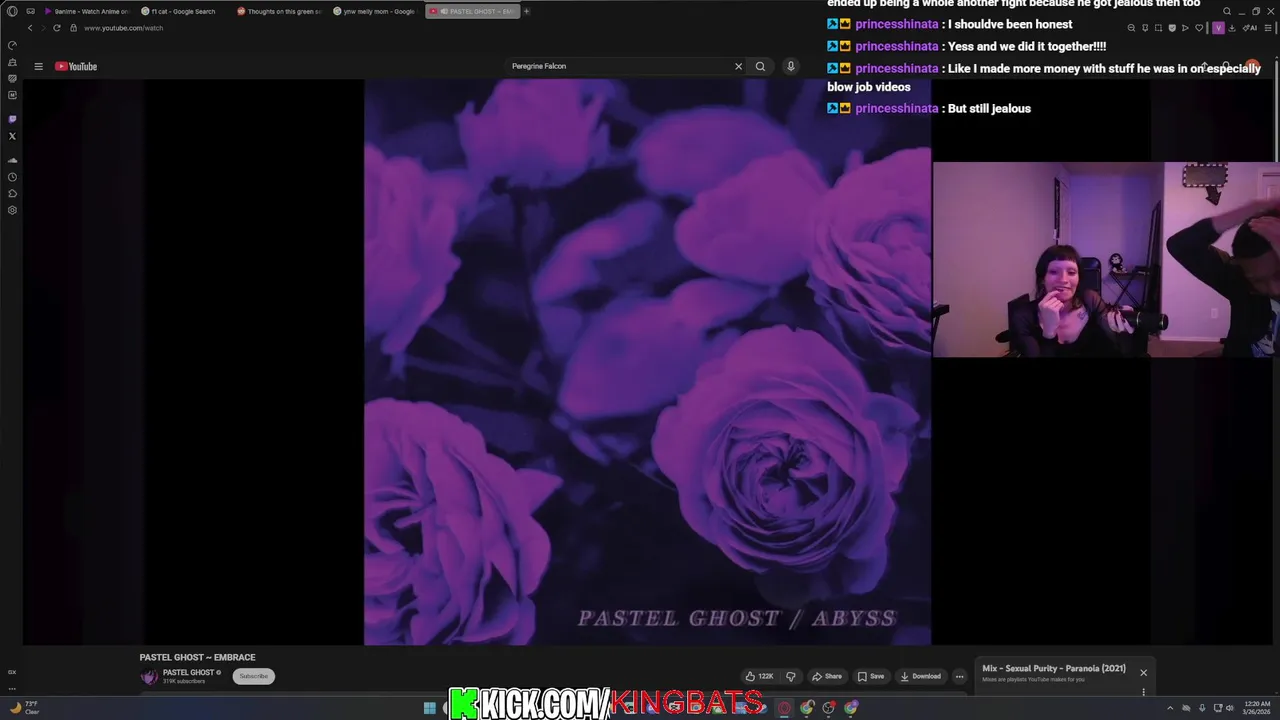Open the Opera menu logo
The height and width of the screenshot is (720, 1280).
(12, 11)
